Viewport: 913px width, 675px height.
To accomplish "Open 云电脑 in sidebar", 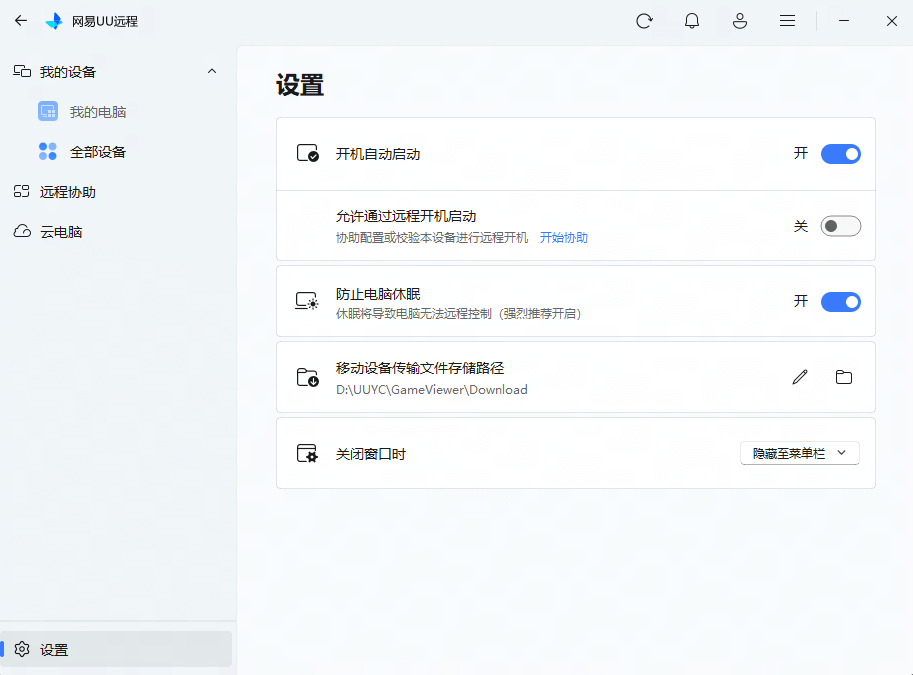I will click(x=60, y=232).
